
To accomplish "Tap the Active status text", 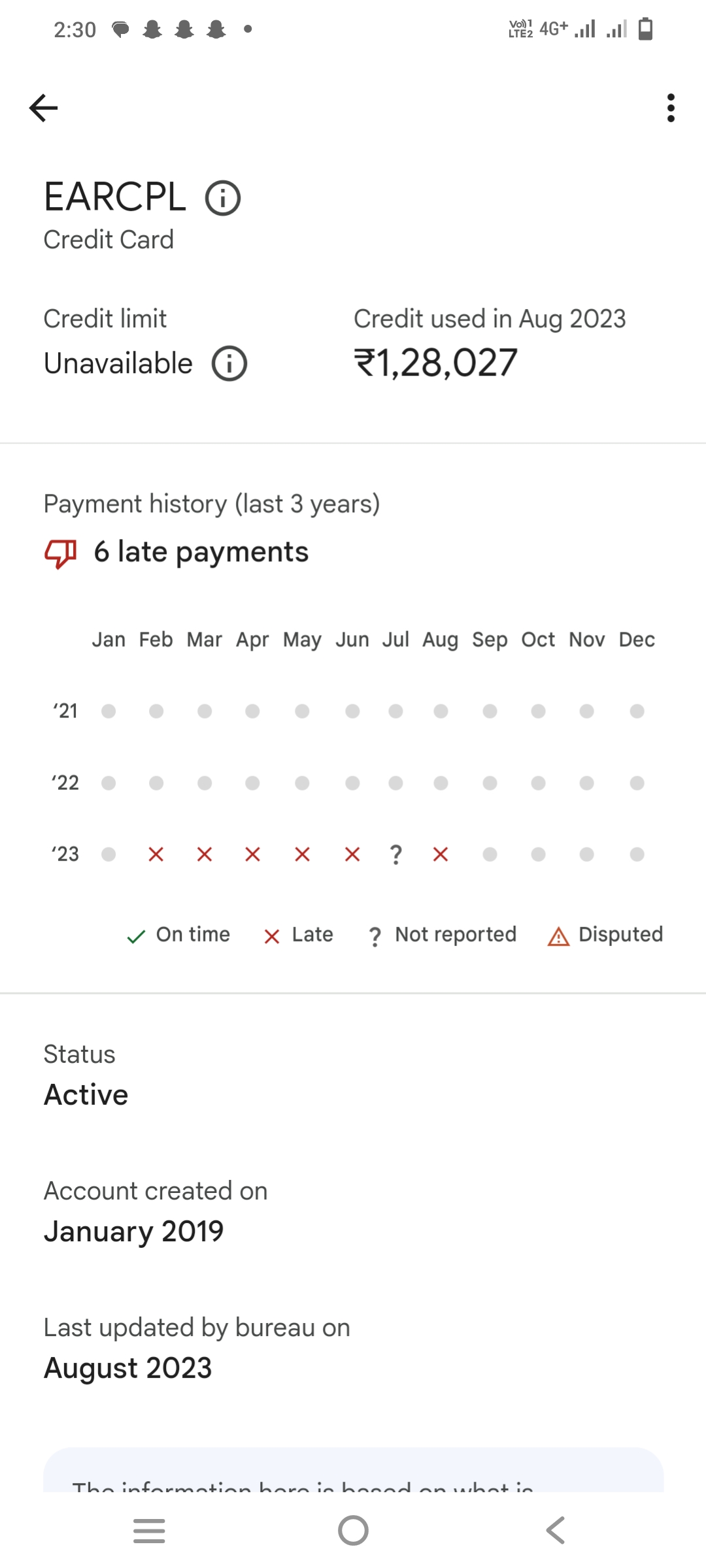I will (86, 1094).
